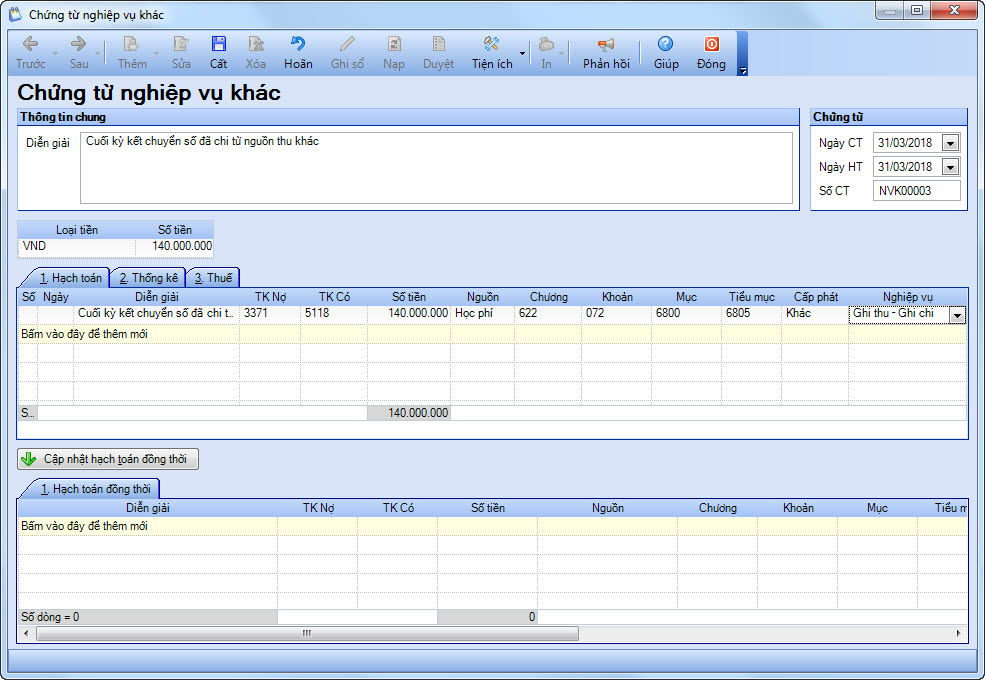The image size is (985, 680).
Task: Click the horizontal scrollbar in bottom grid
Action: click(x=307, y=633)
